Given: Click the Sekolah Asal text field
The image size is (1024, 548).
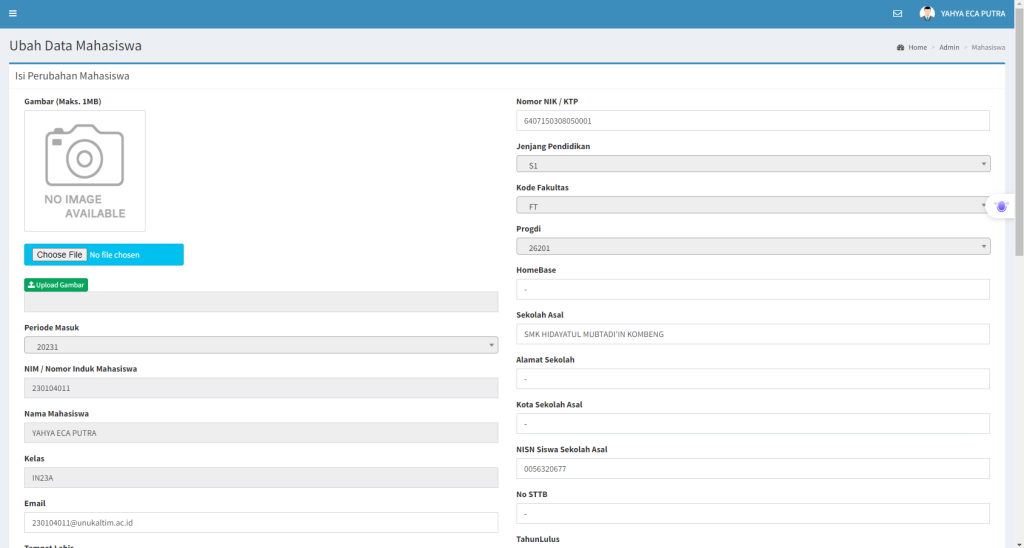Looking at the screenshot, I should pyautogui.click(x=752, y=334).
